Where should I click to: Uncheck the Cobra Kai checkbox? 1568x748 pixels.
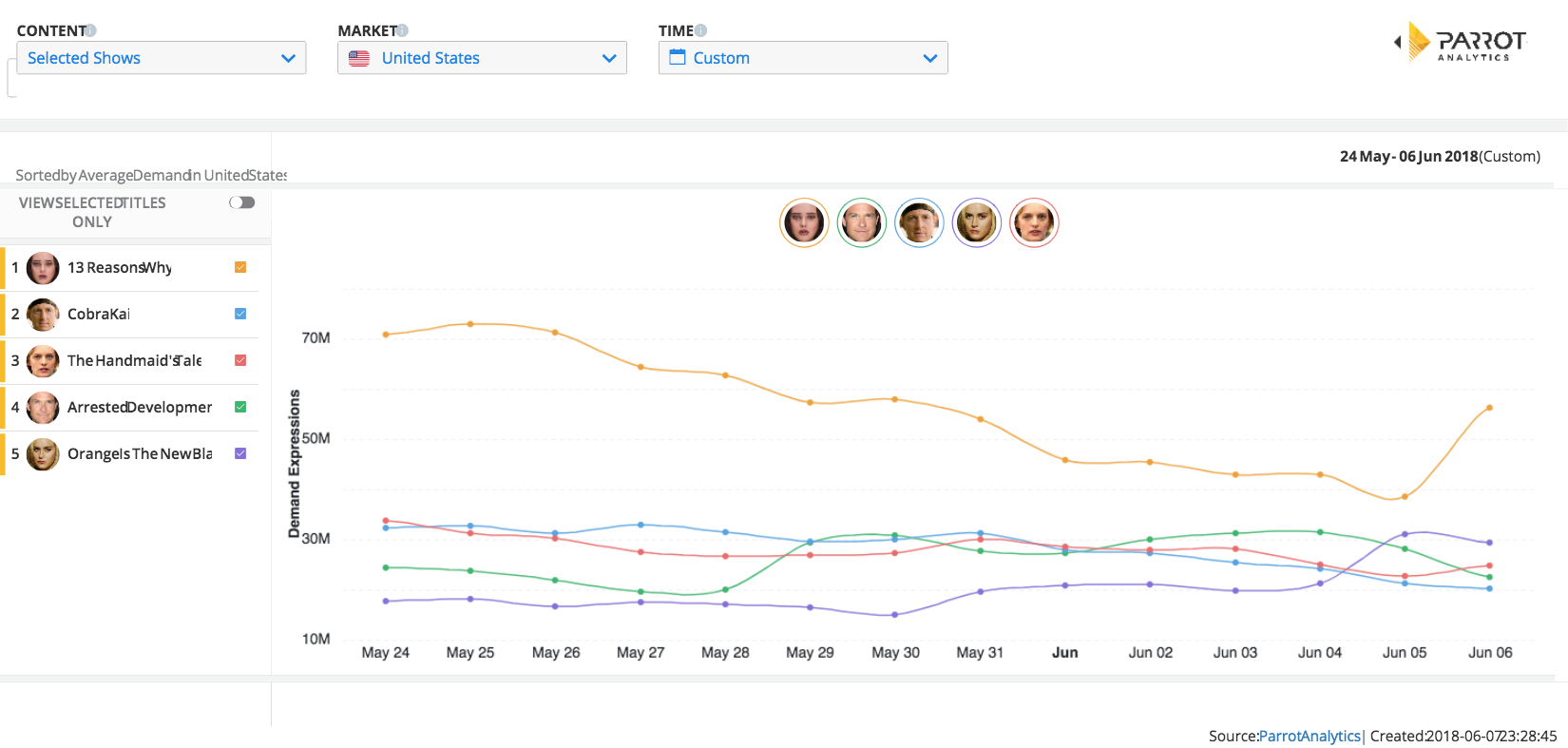coord(240,314)
